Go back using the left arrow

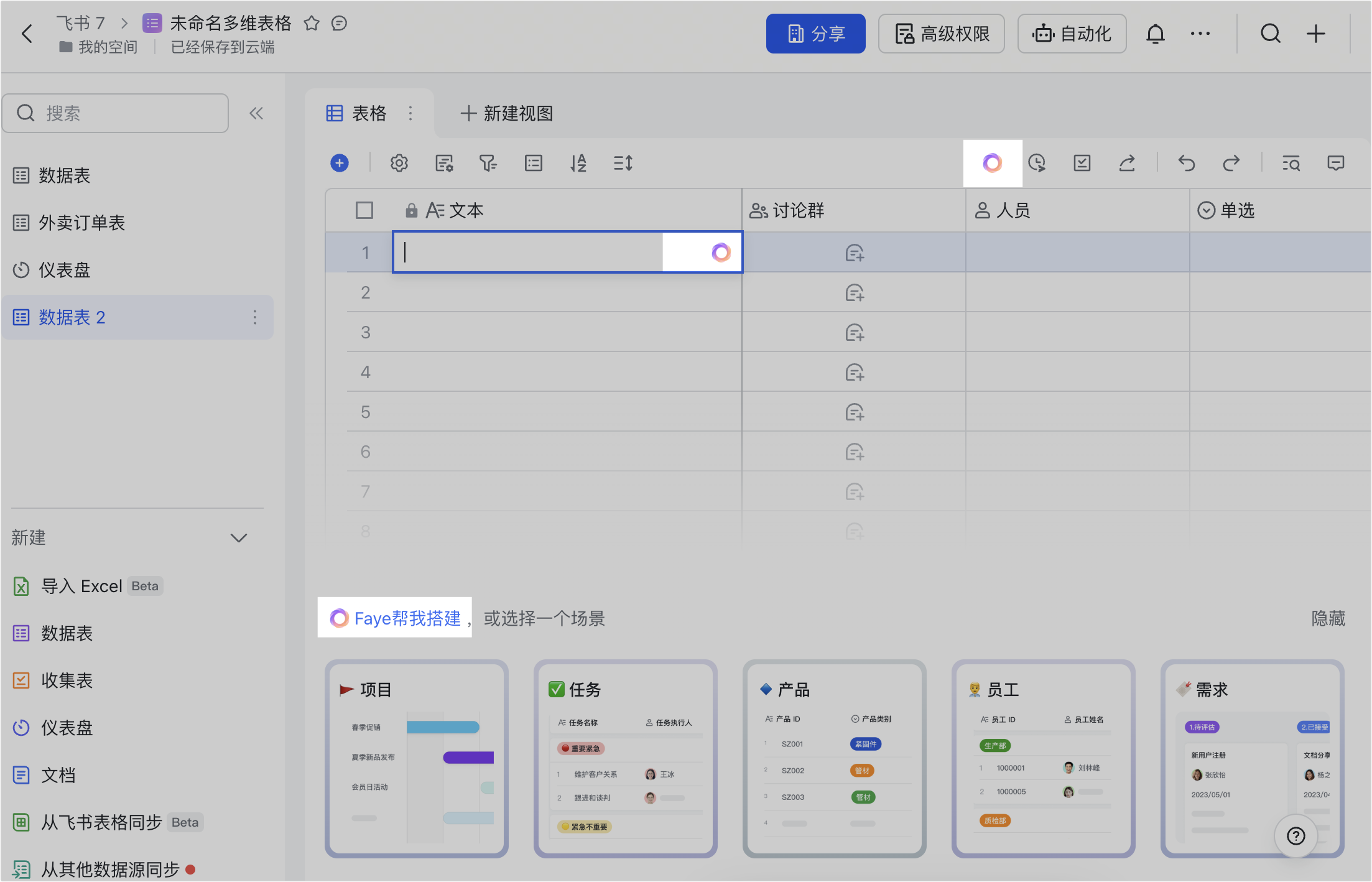click(x=27, y=34)
